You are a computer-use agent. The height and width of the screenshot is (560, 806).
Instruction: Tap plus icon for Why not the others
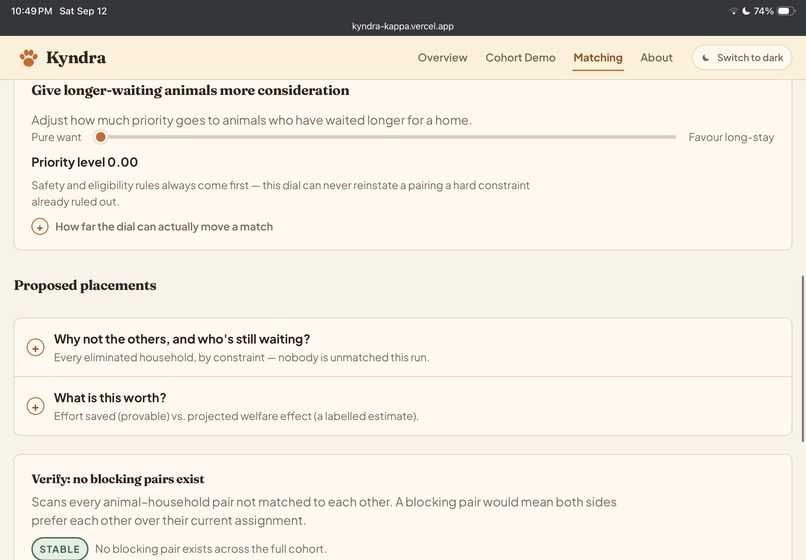pos(35,348)
